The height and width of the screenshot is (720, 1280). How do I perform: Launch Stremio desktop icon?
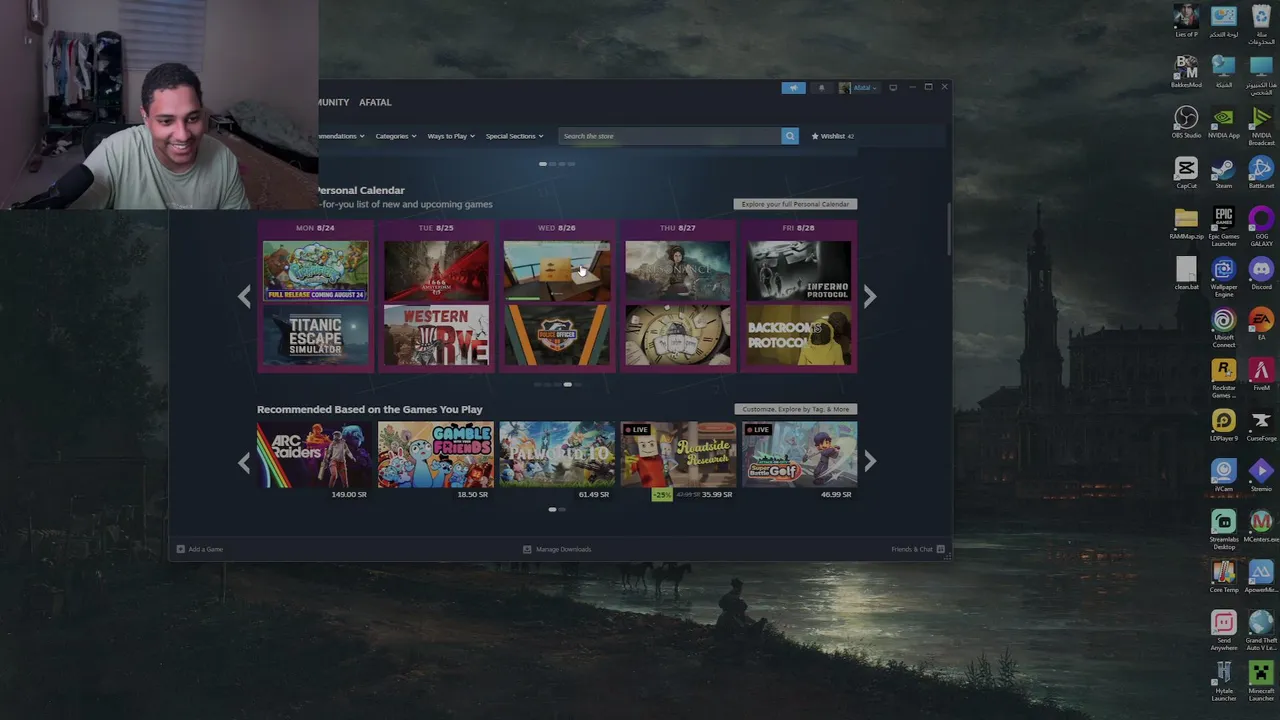(1261, 475)
